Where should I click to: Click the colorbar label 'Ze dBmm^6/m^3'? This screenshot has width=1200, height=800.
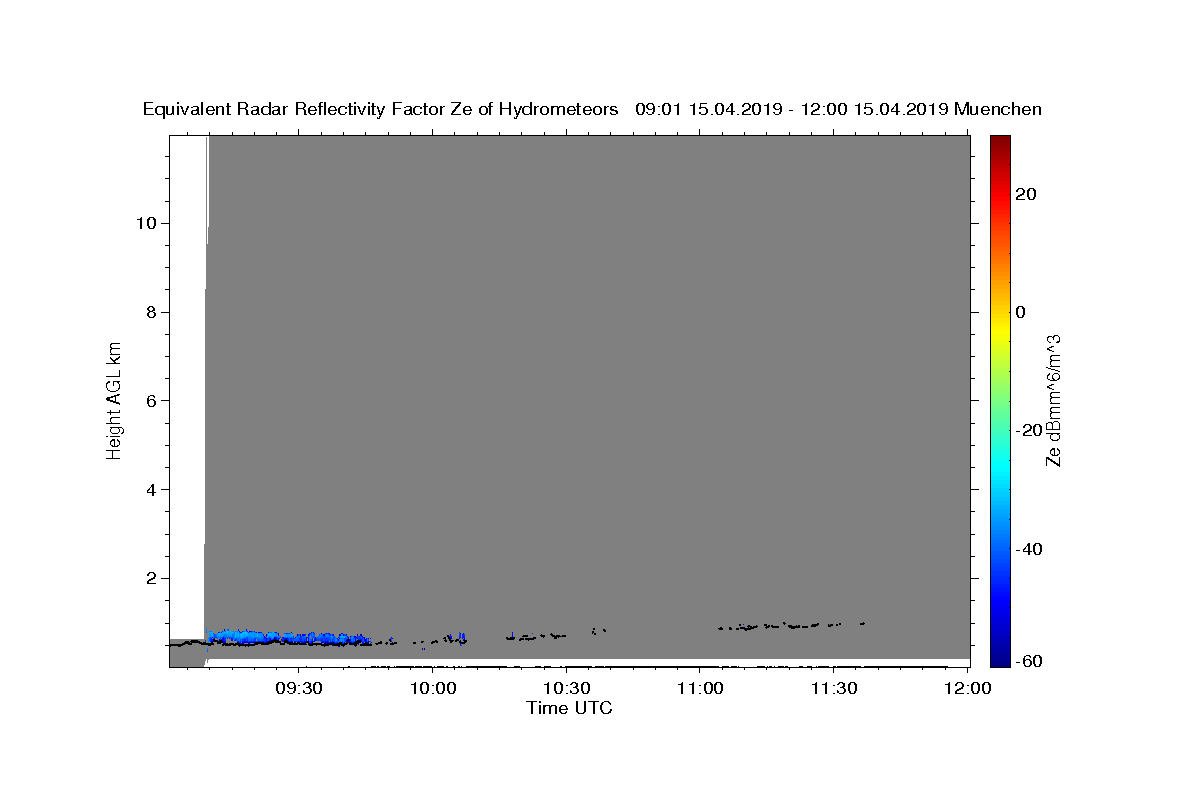1053,400
